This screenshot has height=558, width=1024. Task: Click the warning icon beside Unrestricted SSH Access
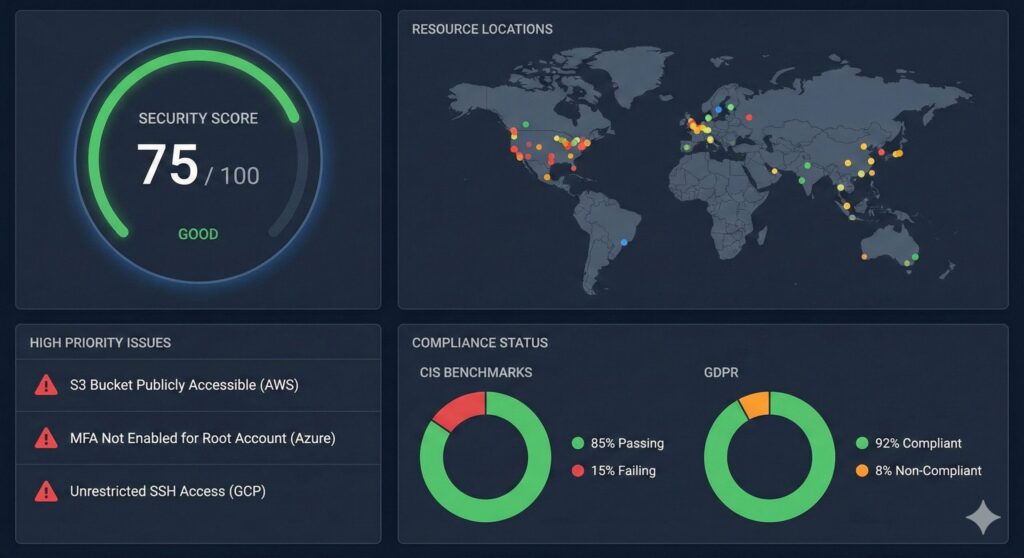coord(46,491)
